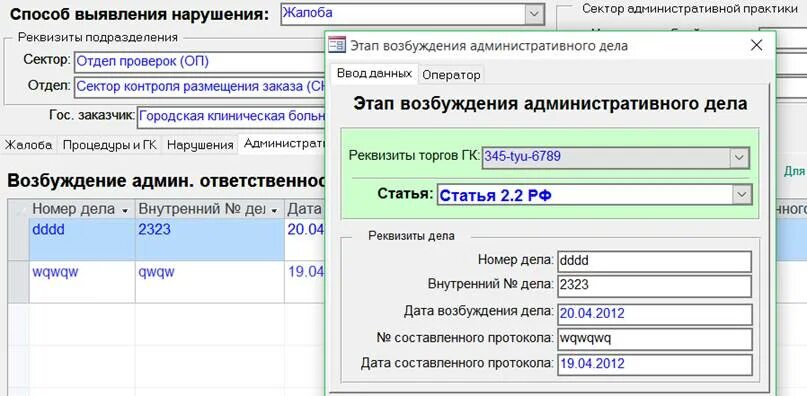The width and height of the screenshot is (807, 396).
Task: Expand the Реквизиты торгов ГК dropdown arrow
Action: [739, 158]
